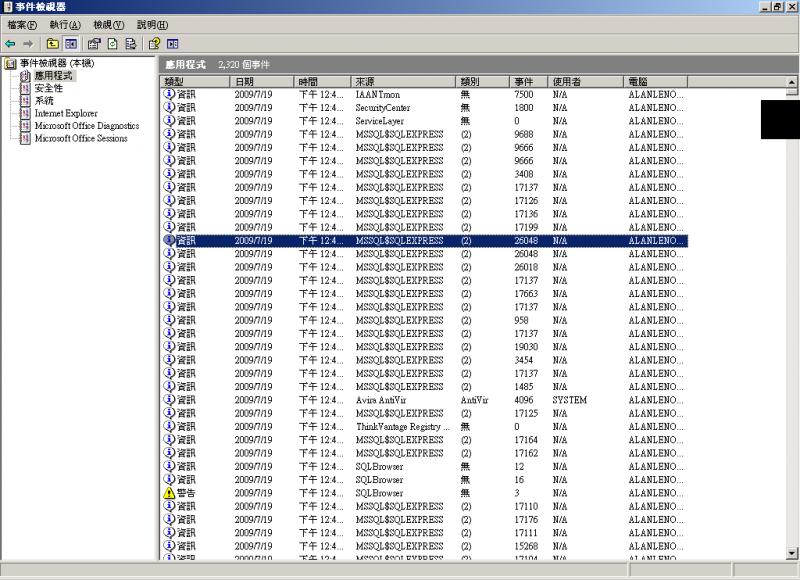Viewport: 800px width, 580px height.
Task: Click the Forward arrow toolbar icon
Action: pyautogui.click(x=28, y=44)
